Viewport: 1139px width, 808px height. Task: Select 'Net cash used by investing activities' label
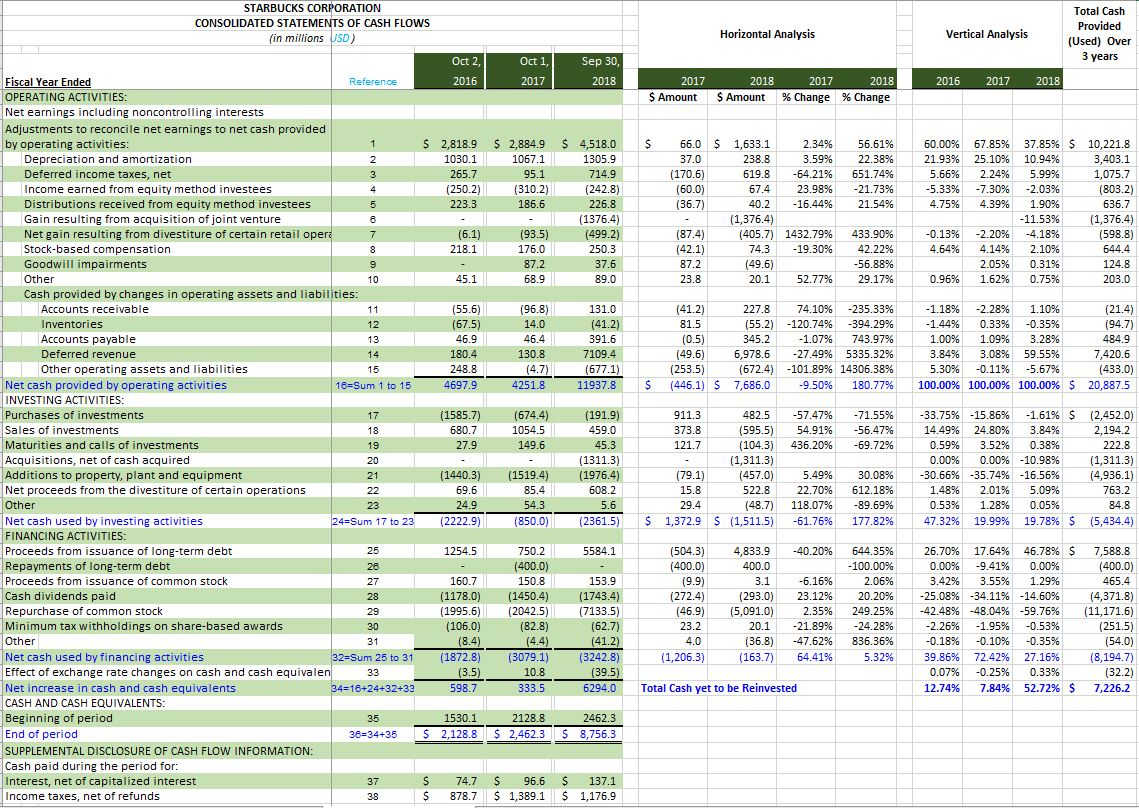(104, 521)
